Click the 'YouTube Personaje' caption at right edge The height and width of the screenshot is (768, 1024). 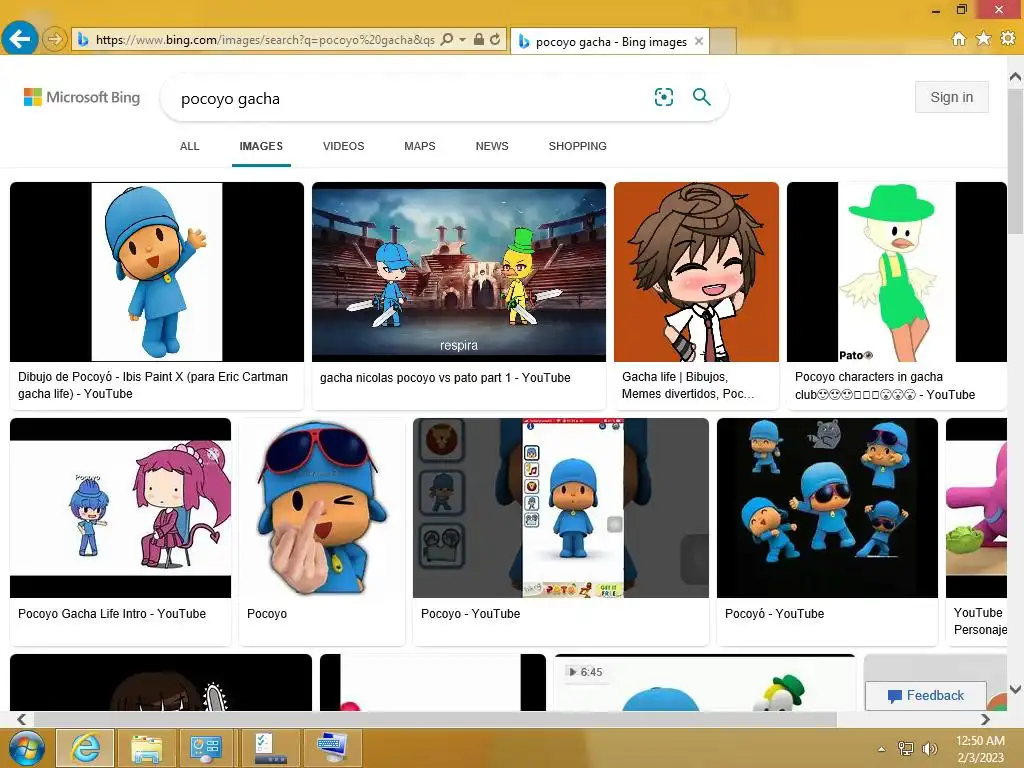(x=980, y=621)
